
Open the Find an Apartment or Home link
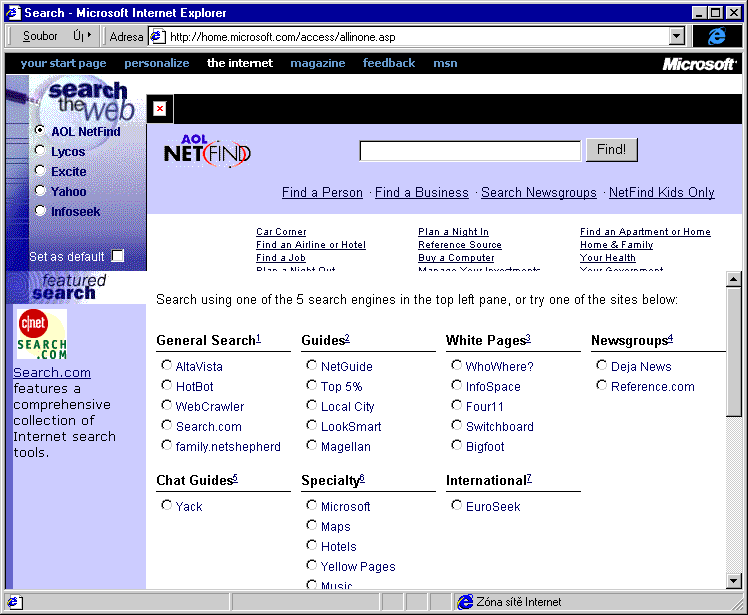[645, 231]
